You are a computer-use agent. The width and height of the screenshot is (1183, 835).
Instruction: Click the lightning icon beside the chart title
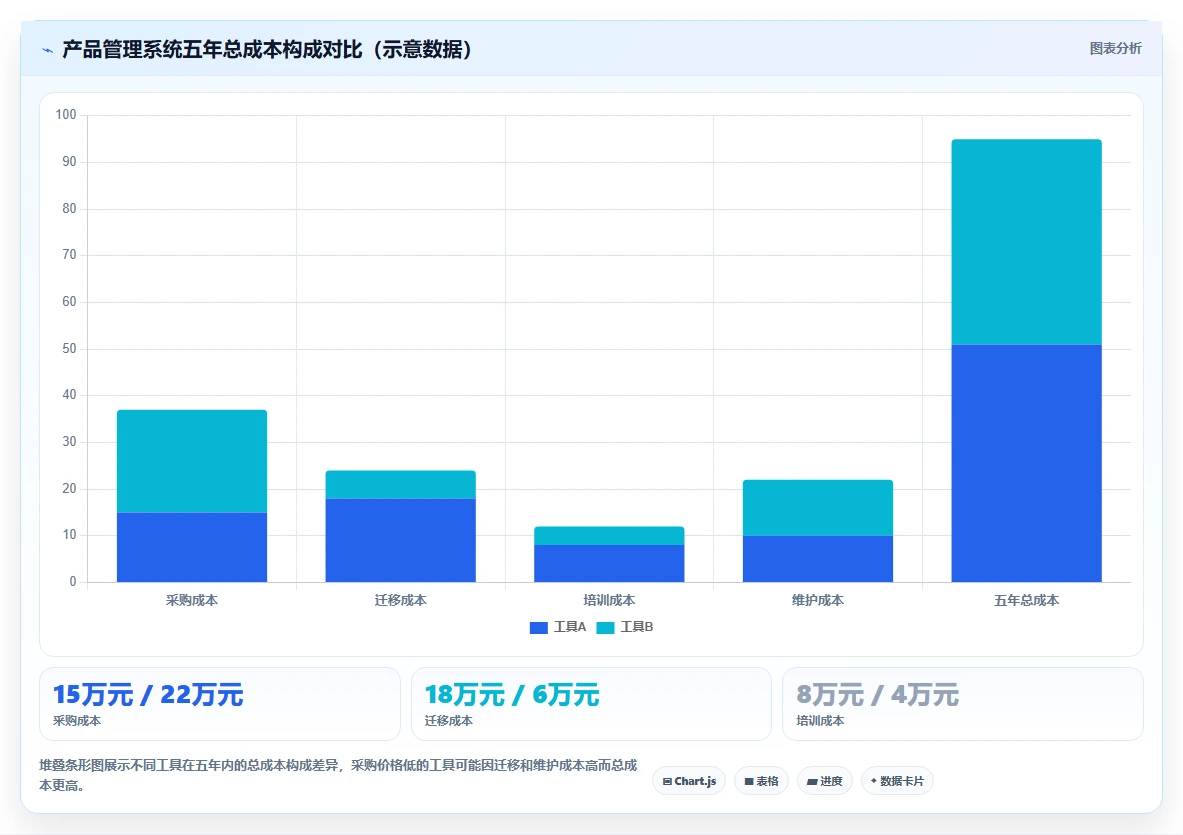(x=48, y=51)
